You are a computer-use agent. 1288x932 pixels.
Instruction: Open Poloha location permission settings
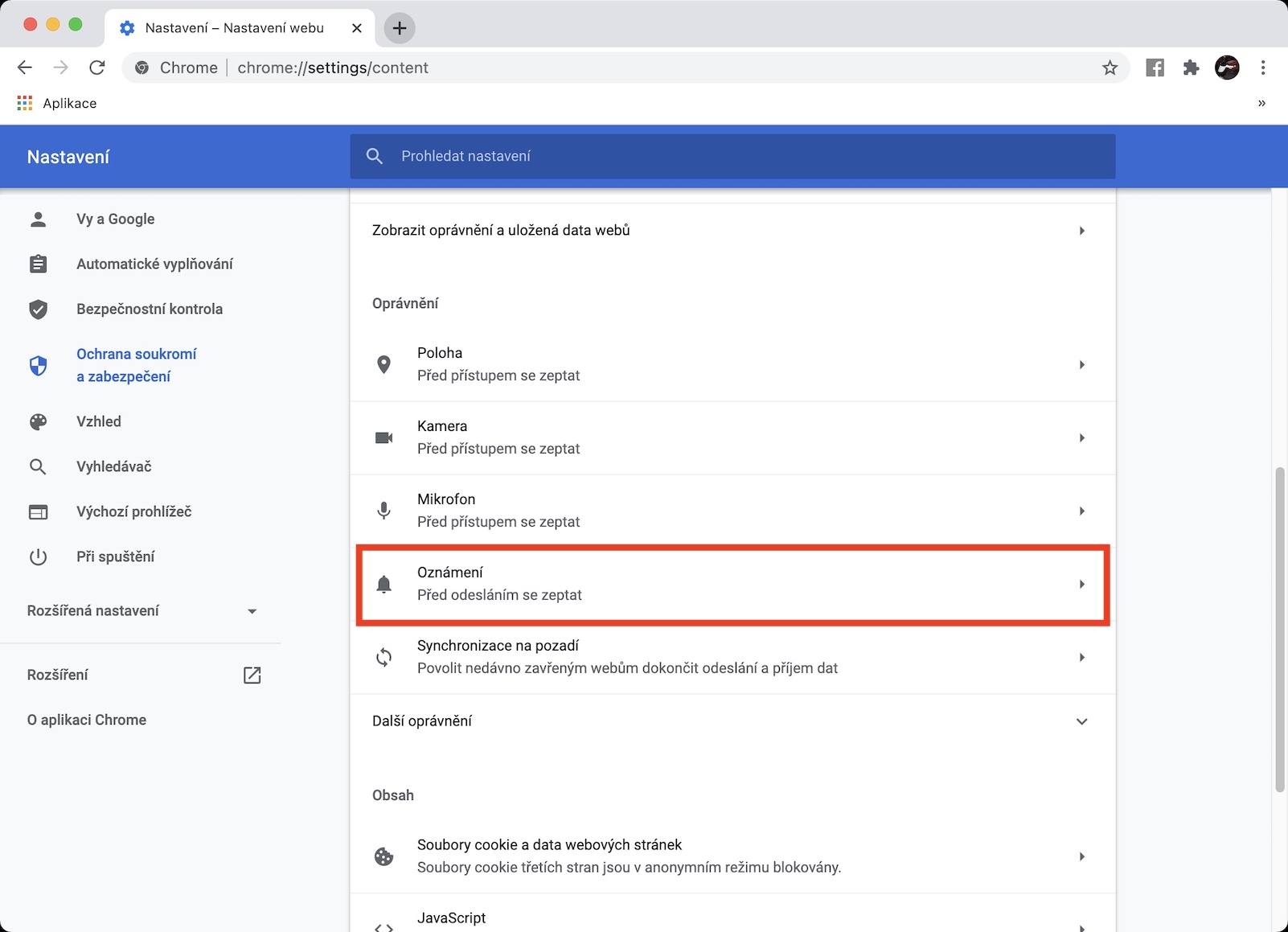[x=732, y=365]
